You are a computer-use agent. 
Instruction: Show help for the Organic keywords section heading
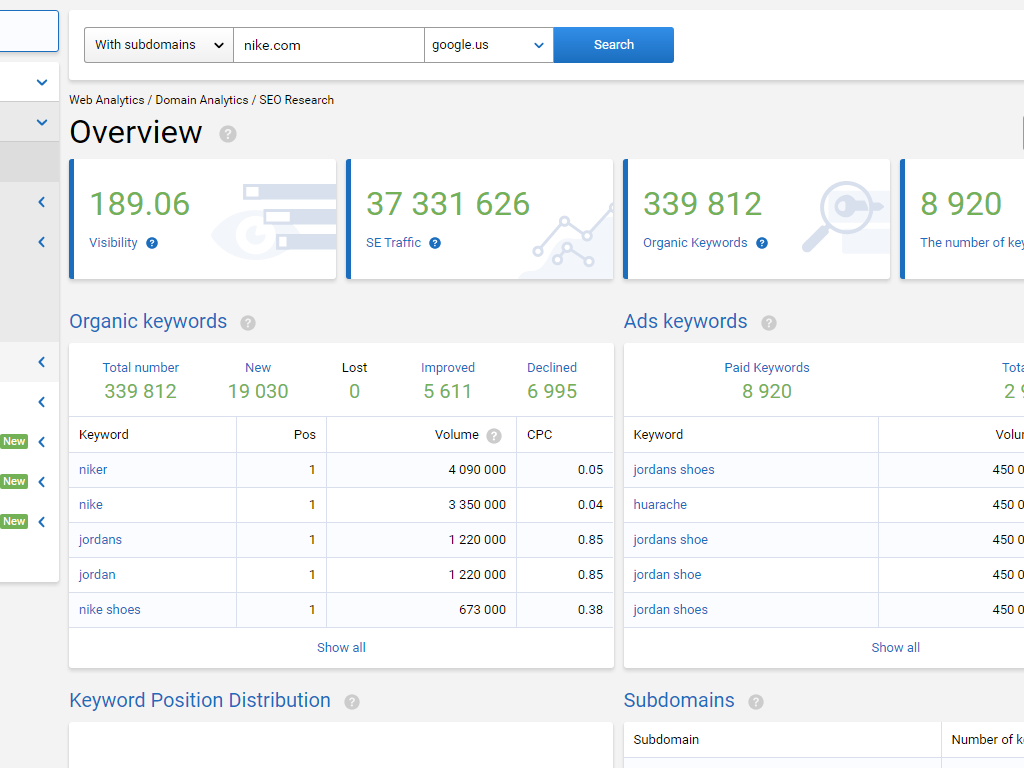pyautogui.click(x=248, y=323)
